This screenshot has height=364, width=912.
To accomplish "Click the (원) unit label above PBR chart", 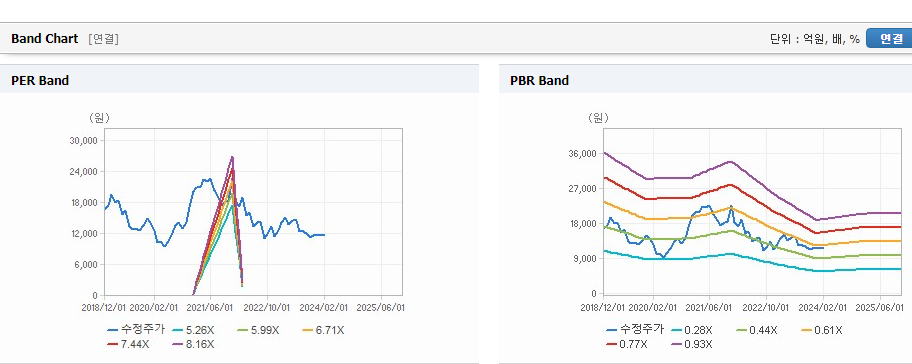I will 598,118.
